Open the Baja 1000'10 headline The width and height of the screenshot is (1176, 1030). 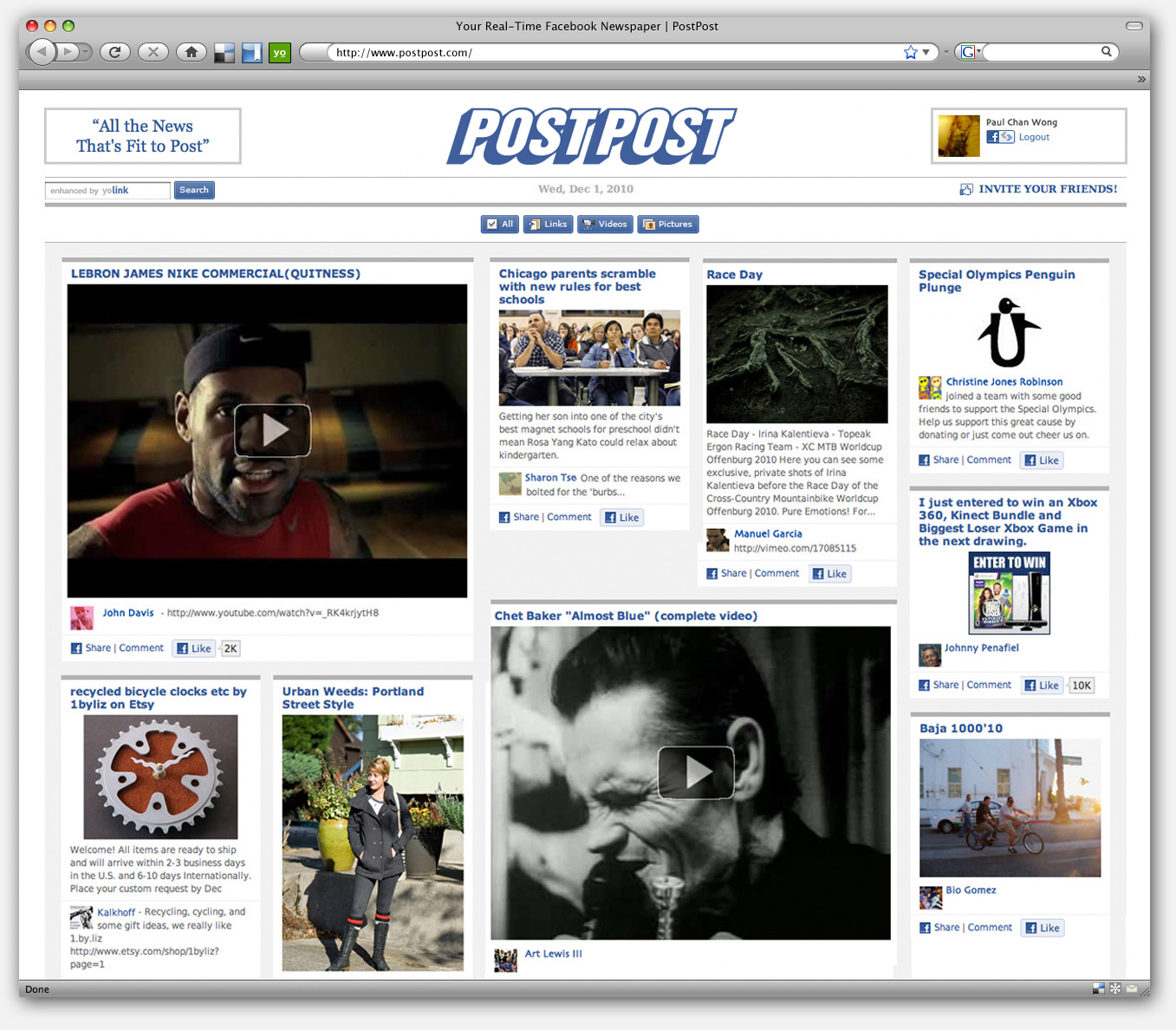(x=961, y=728)
